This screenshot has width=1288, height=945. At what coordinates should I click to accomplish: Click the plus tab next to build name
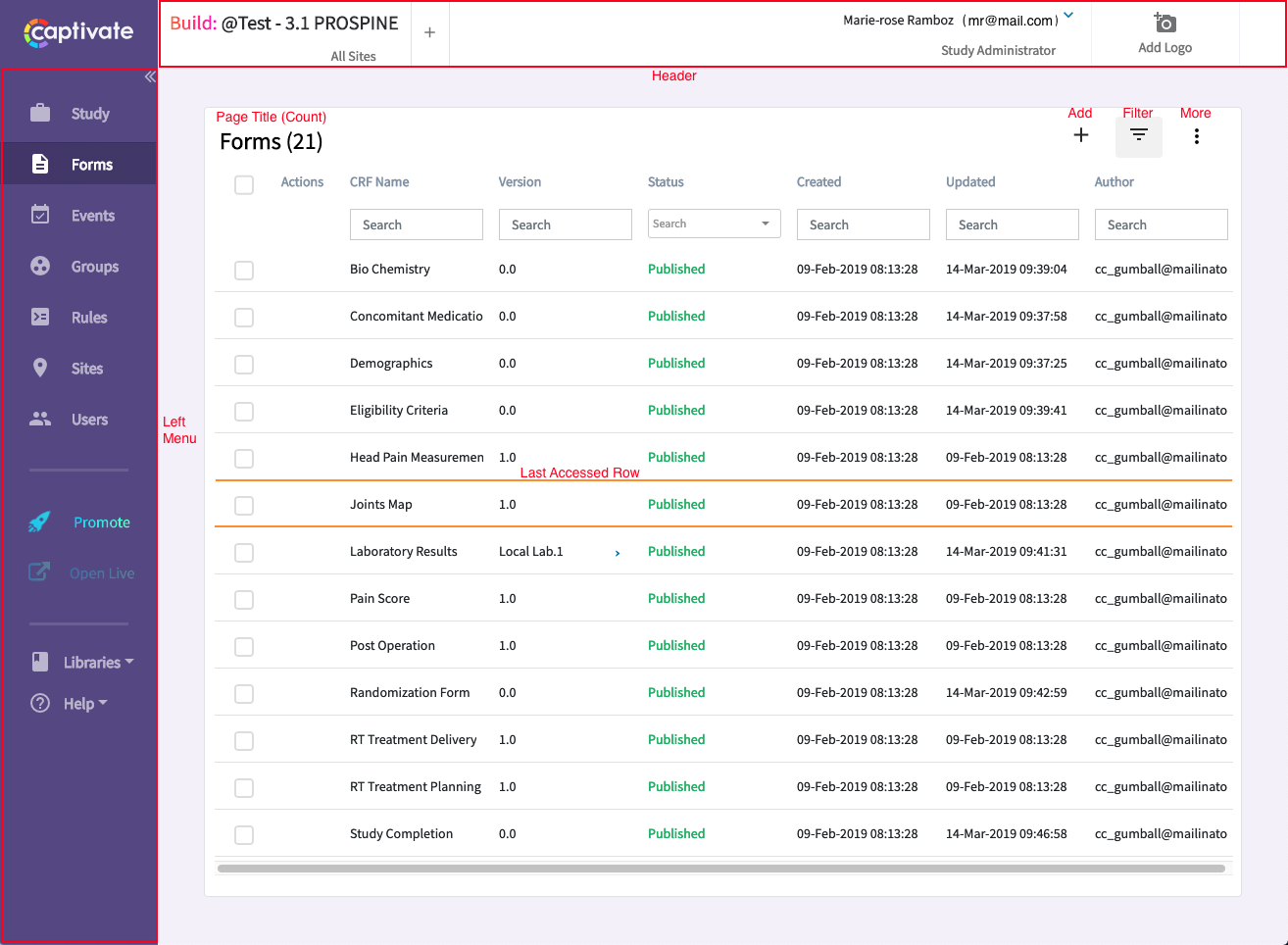click(429, 33)
